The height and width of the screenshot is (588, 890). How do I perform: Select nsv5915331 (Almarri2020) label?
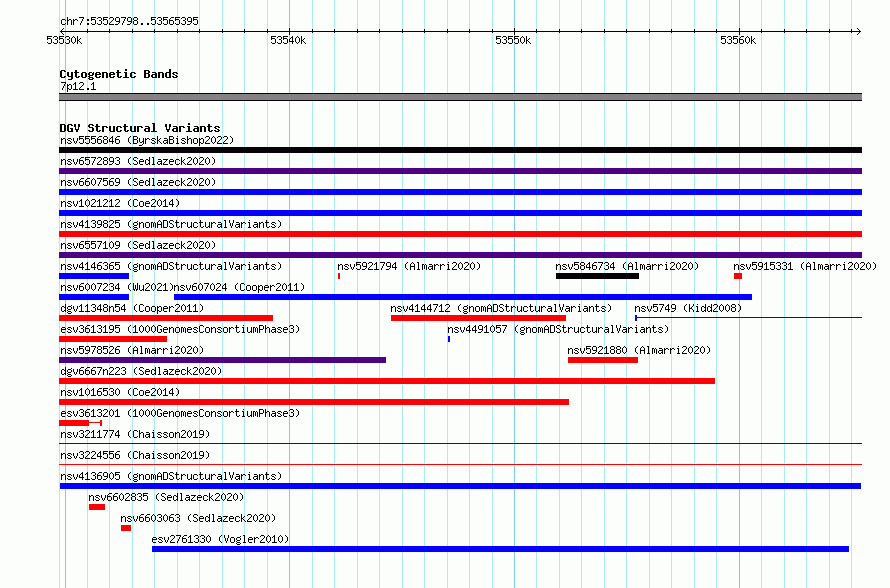(805, 266)
